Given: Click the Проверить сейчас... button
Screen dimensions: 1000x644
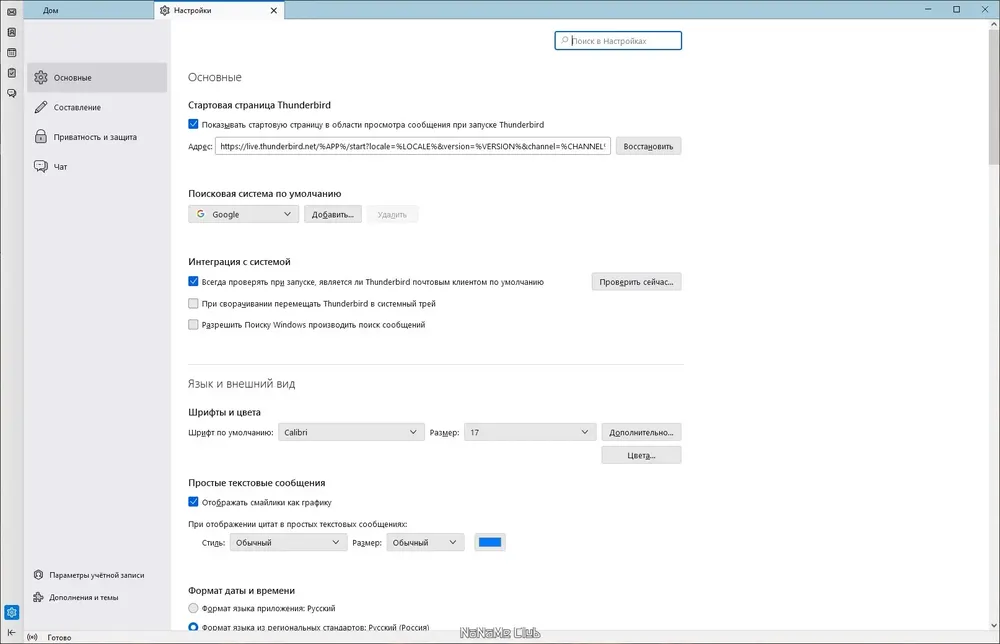Looking at the screenshot, I should [x=636, y=282].
